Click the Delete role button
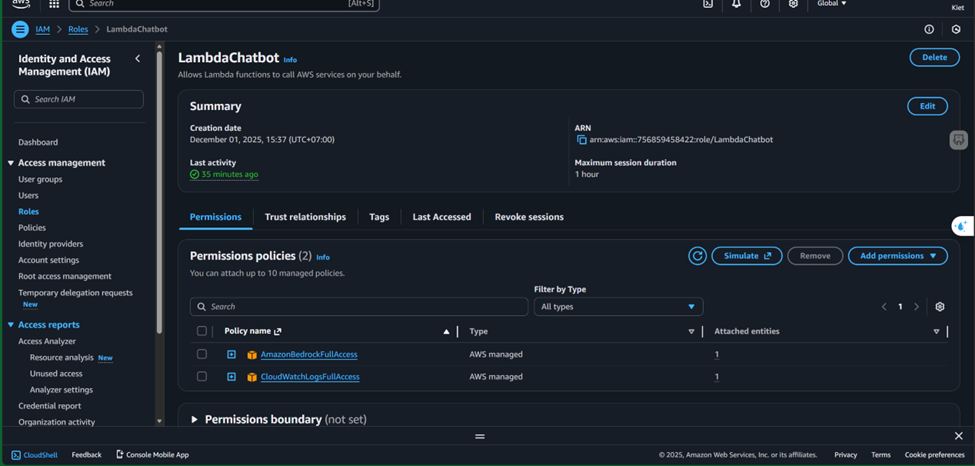The image size is (975, 466). (x=934, y=58)
